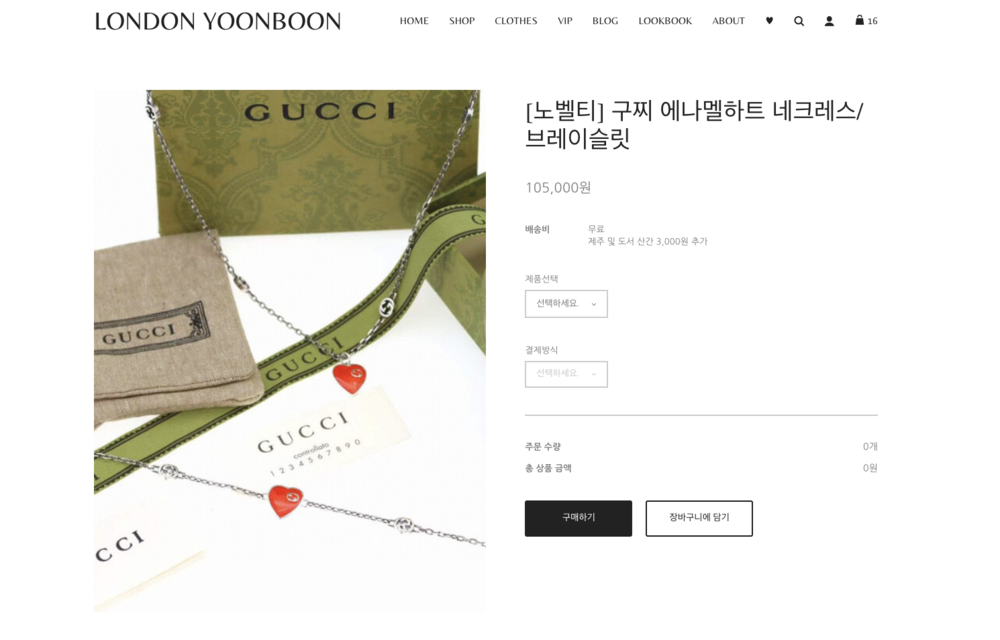Select the VIP menu item
1000x640 pixels.
point(565,21)
